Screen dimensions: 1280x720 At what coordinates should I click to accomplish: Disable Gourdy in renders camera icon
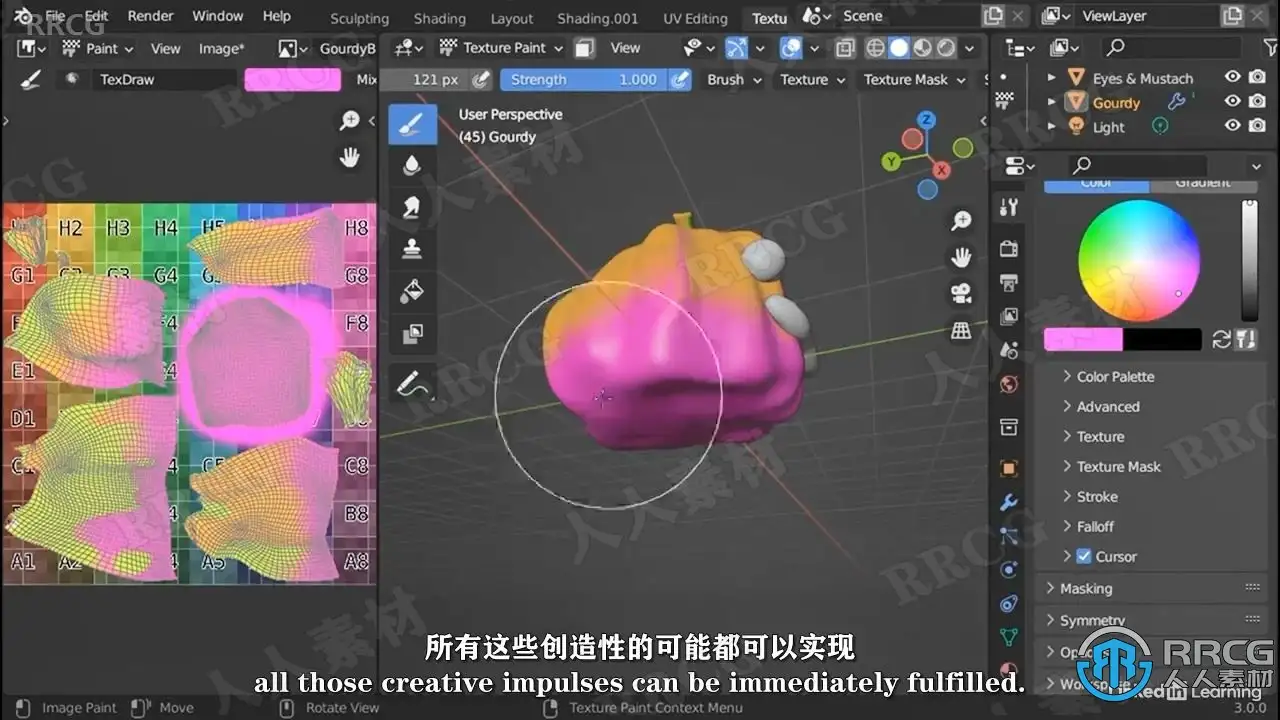[x=1259, y=101]
